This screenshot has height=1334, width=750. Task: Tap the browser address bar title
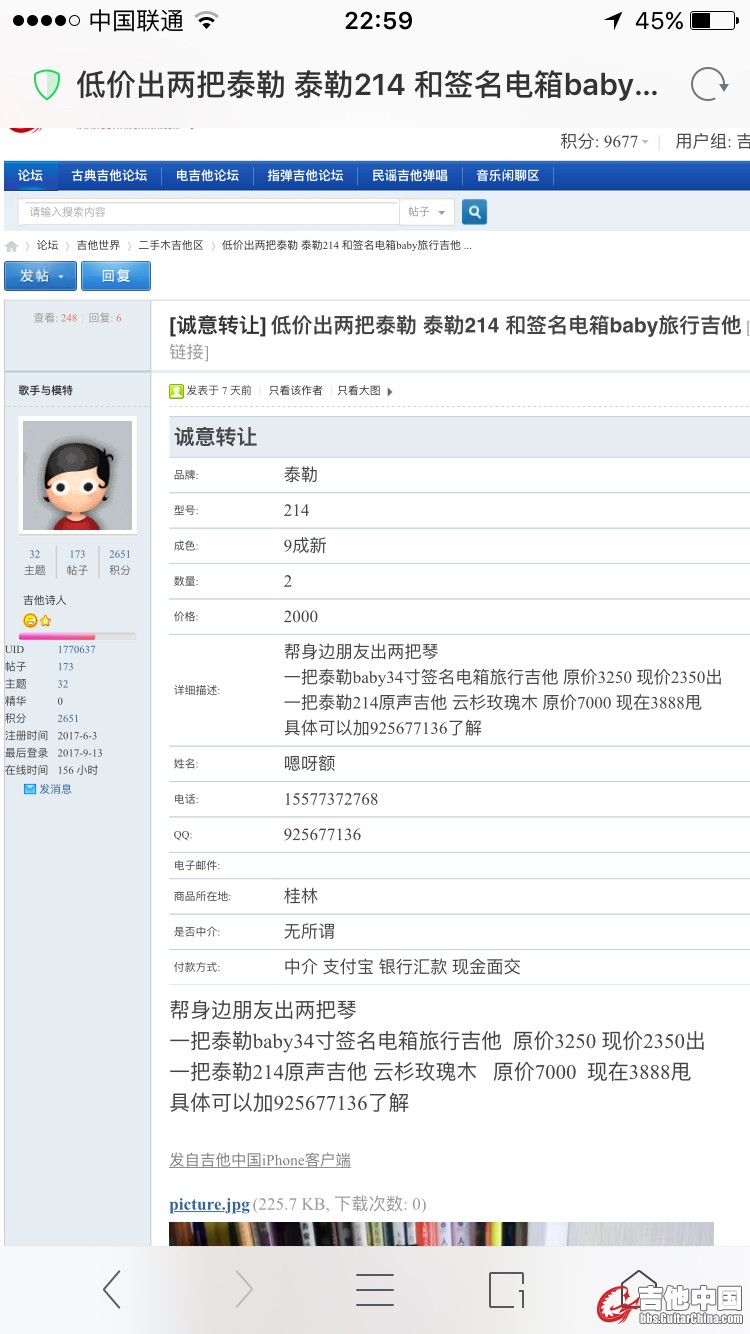[x=368, y=85]
